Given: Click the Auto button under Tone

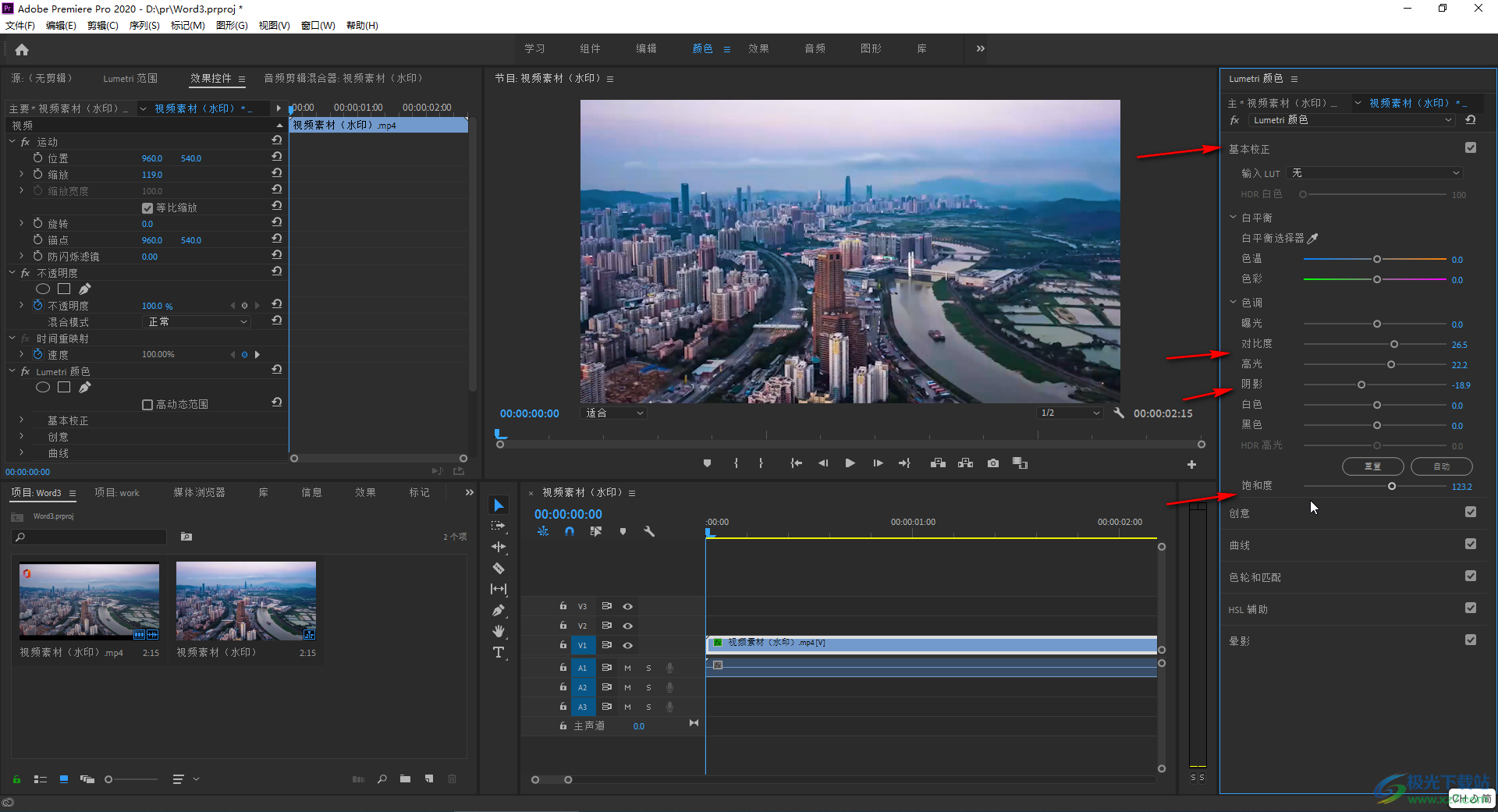Looking at the screenshot, I should pyautogui.click(x=1441, y=466).
